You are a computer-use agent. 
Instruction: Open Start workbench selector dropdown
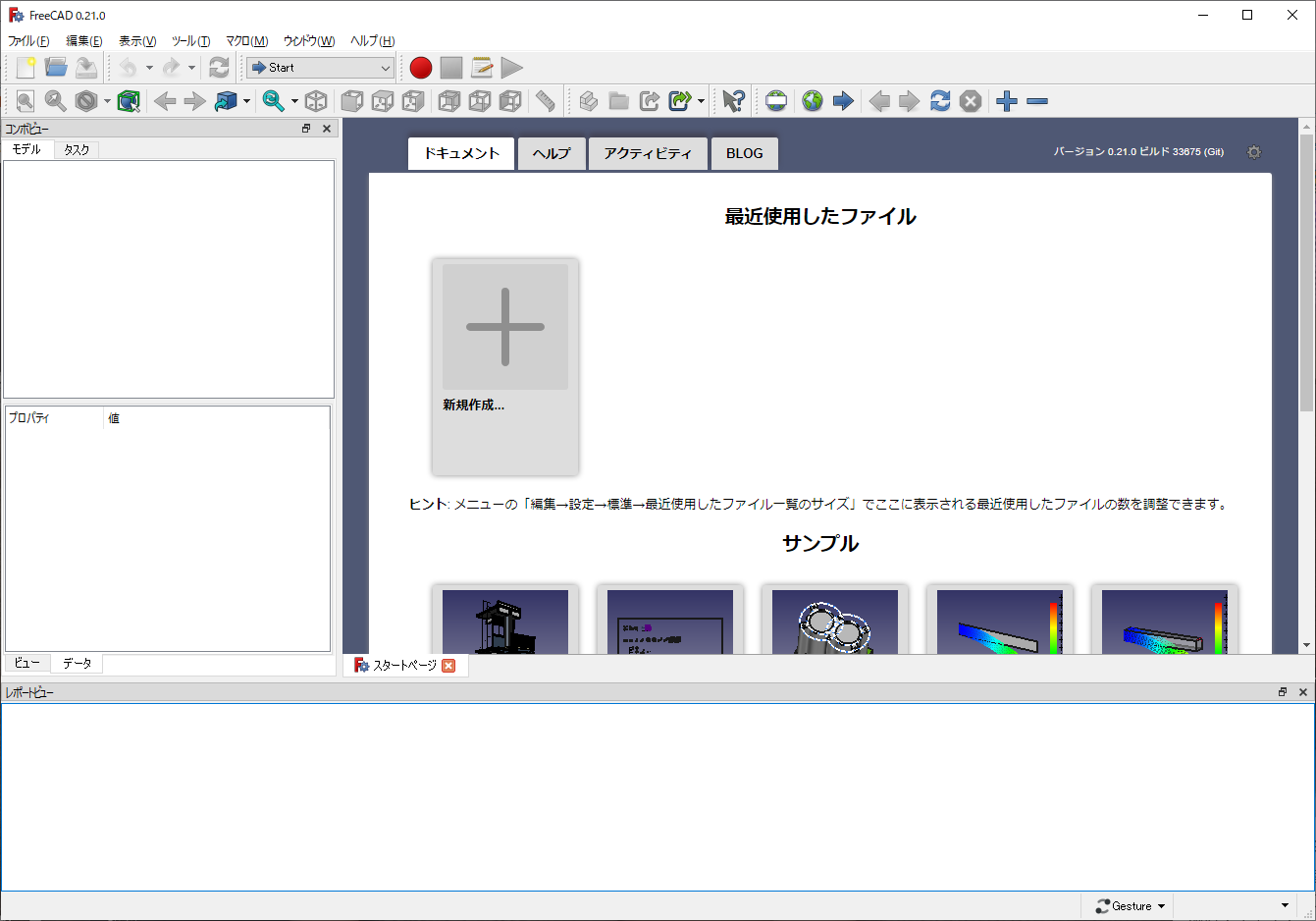[x=320, y=68]
